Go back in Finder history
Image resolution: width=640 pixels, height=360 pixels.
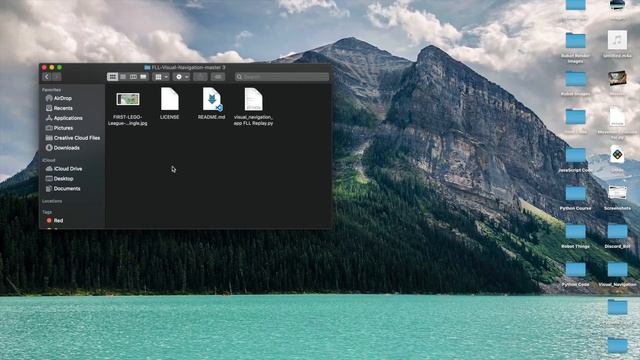[x=47, y=77]
